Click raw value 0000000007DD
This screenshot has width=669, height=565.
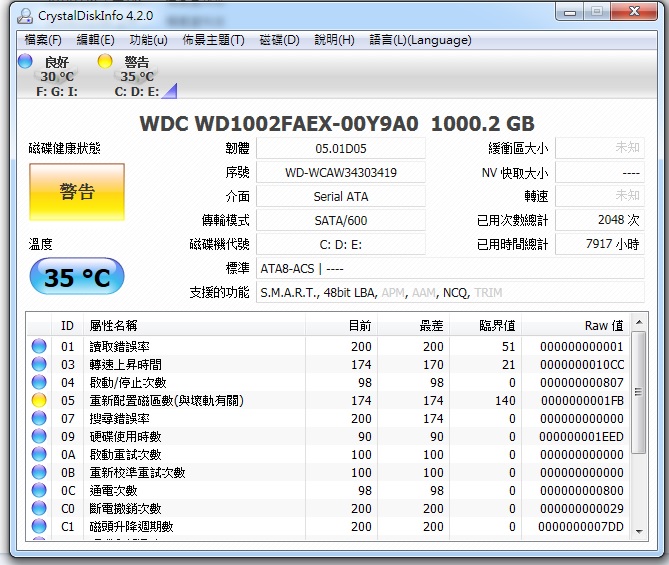click(x=581, y=527)
